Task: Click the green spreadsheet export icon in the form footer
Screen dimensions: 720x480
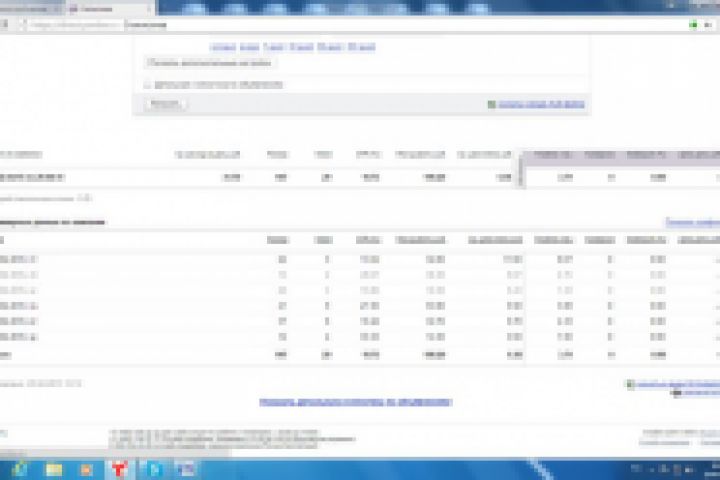Action: [x=491, y=104]
